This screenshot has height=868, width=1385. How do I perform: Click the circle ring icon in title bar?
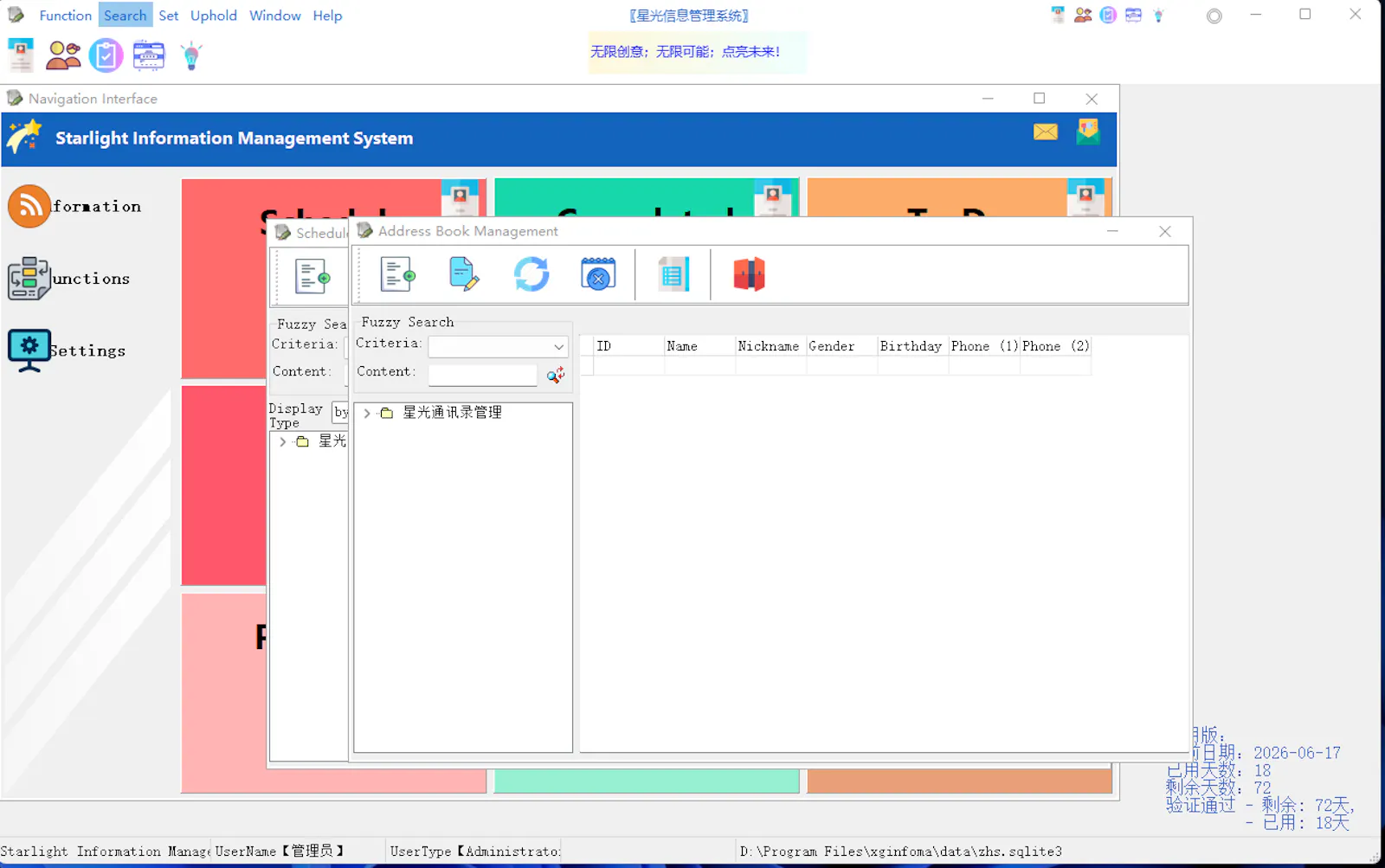coord(1214,16)
